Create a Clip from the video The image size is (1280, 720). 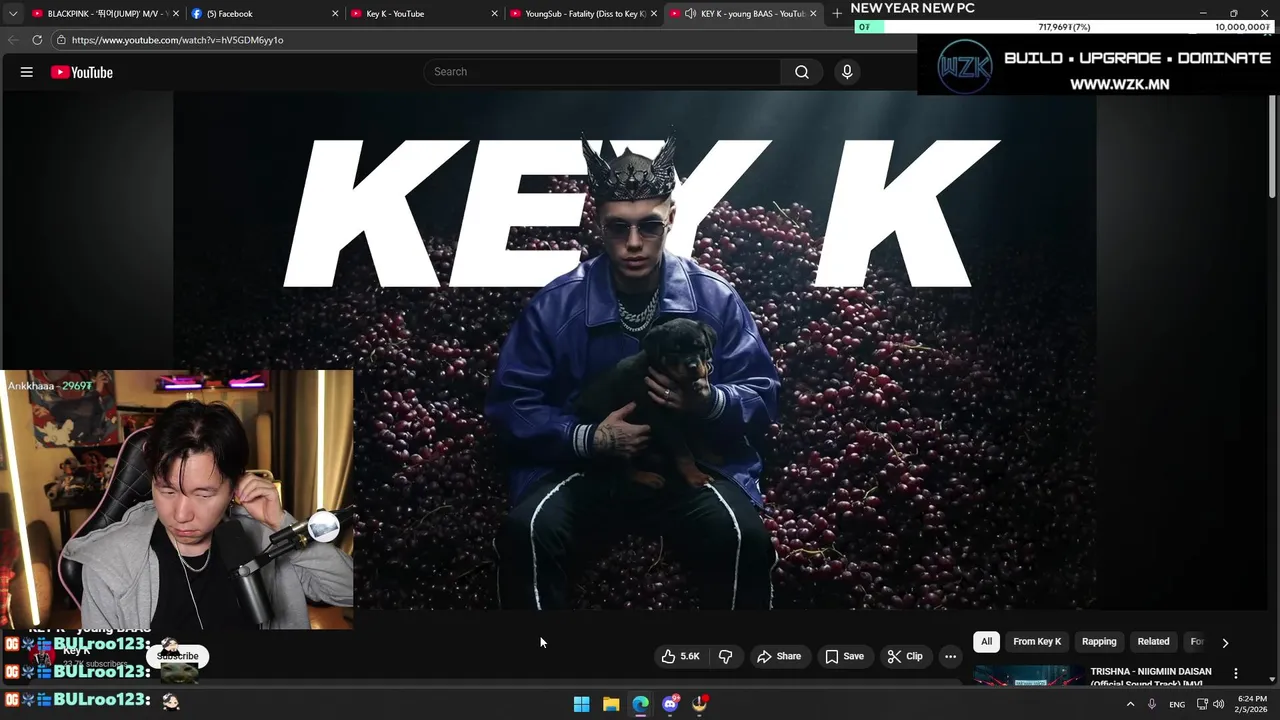pyautogui.click(x=904, y=656)
